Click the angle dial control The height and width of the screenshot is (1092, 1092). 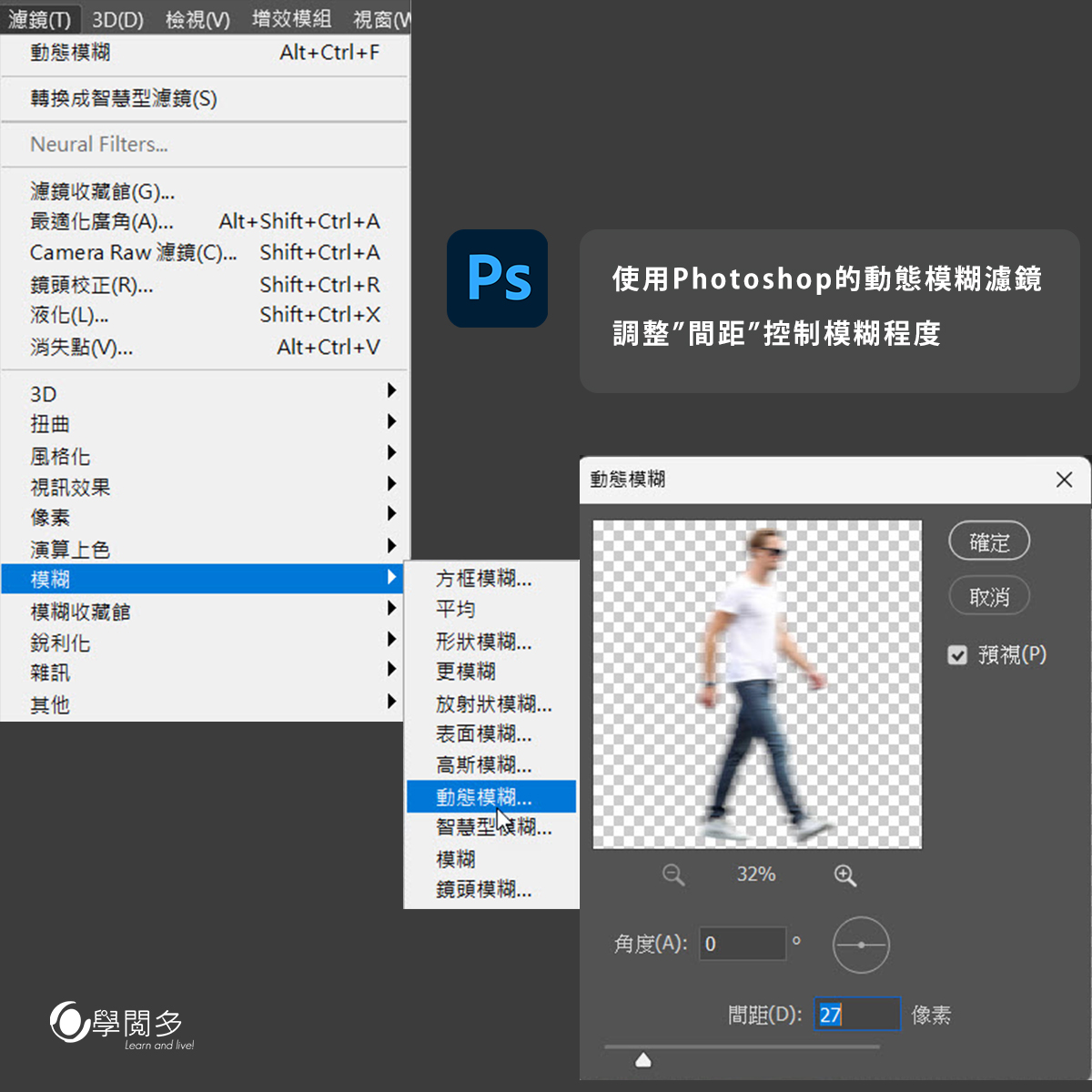point(861,945)
